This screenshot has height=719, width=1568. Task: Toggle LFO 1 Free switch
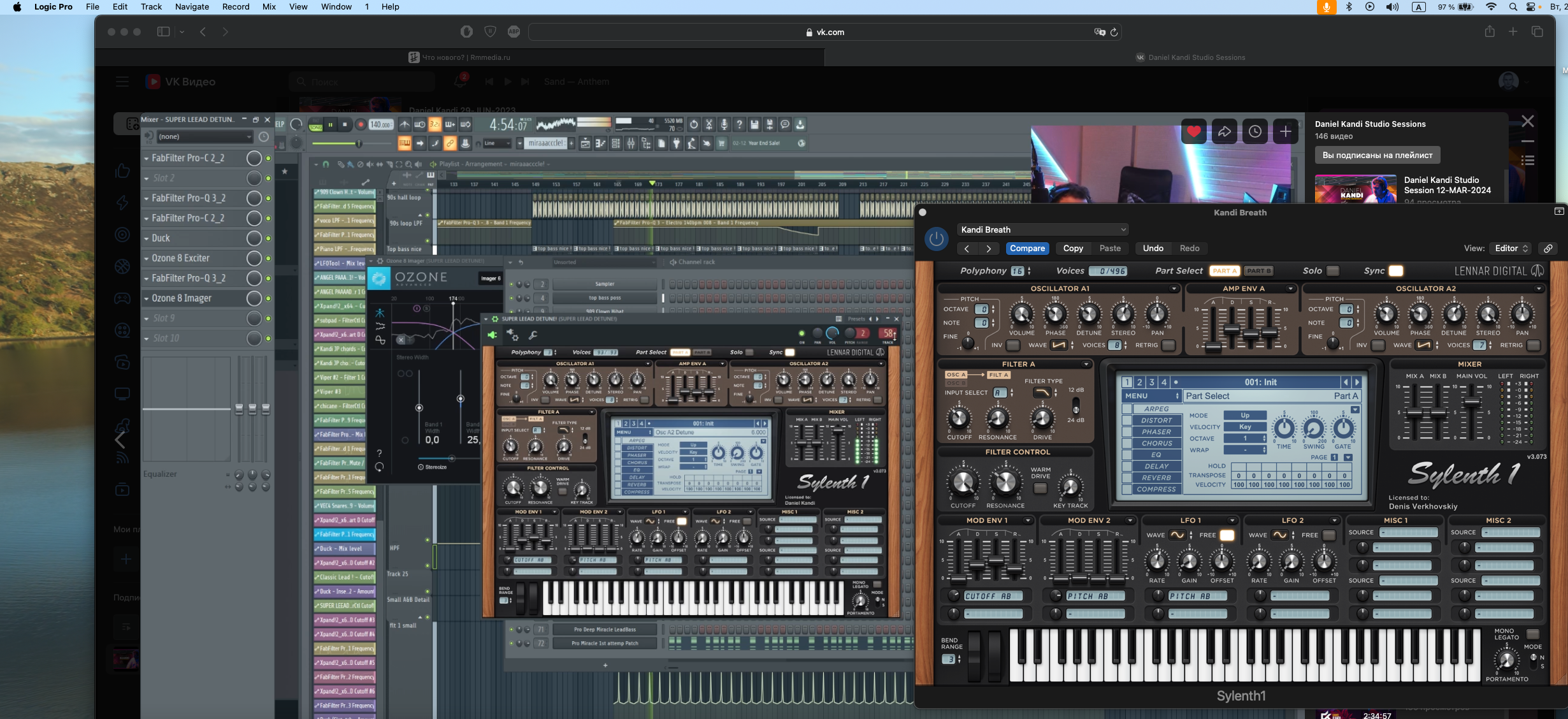(x=1226, y=535)
